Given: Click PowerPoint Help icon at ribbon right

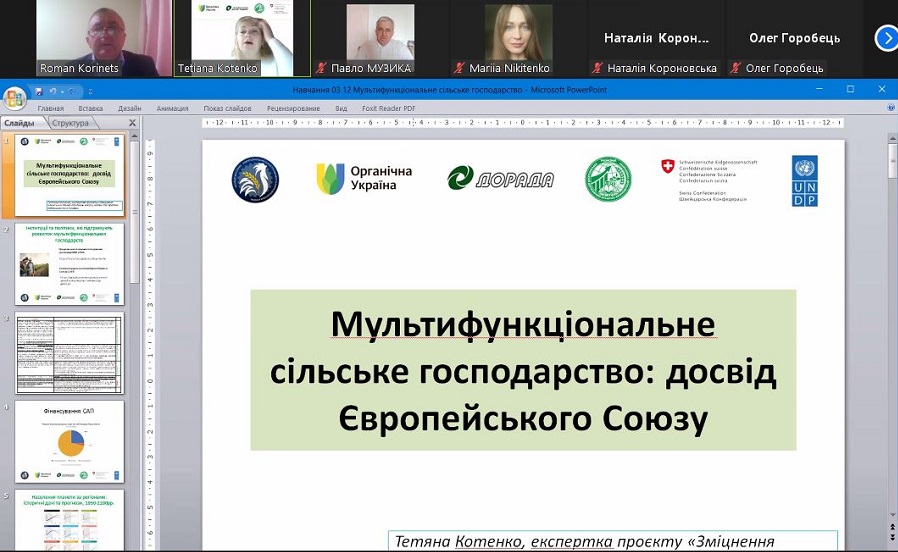Looking at the screenshot, I should click(x=891, y=108).
